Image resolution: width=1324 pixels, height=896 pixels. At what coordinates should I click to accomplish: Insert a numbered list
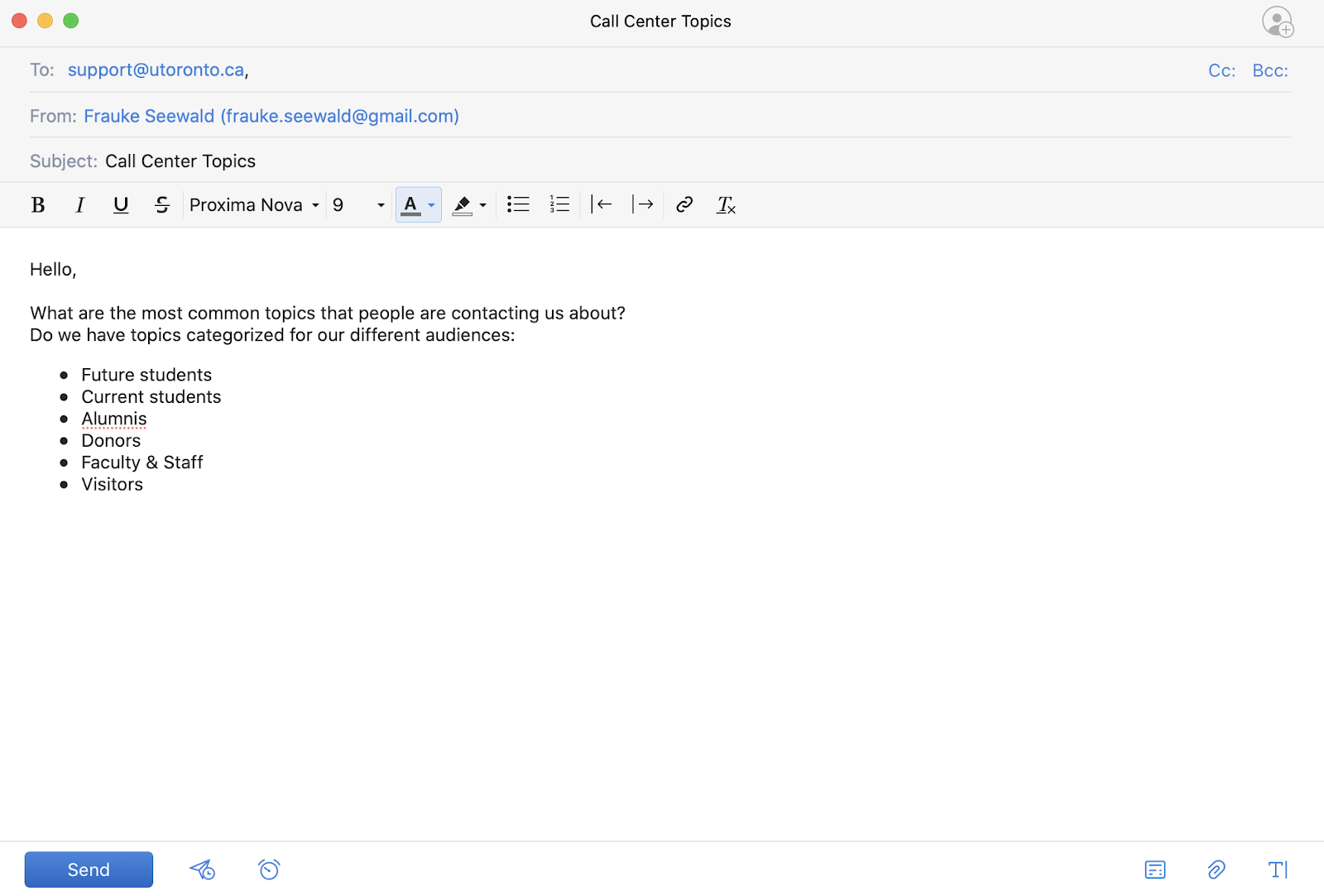tap(559, 204)
